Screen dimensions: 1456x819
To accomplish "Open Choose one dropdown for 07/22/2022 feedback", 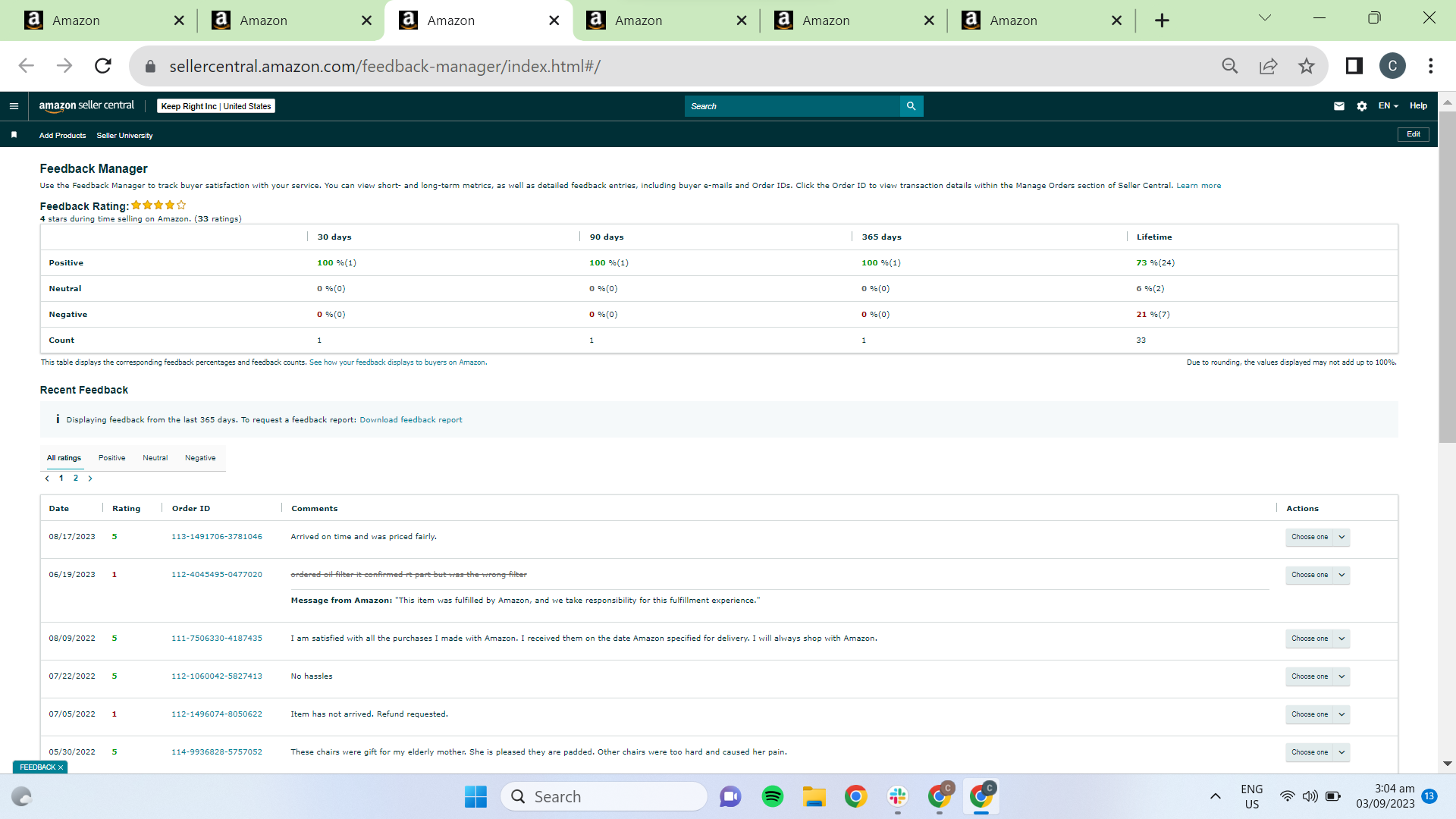I will (x=1318, y=676).
